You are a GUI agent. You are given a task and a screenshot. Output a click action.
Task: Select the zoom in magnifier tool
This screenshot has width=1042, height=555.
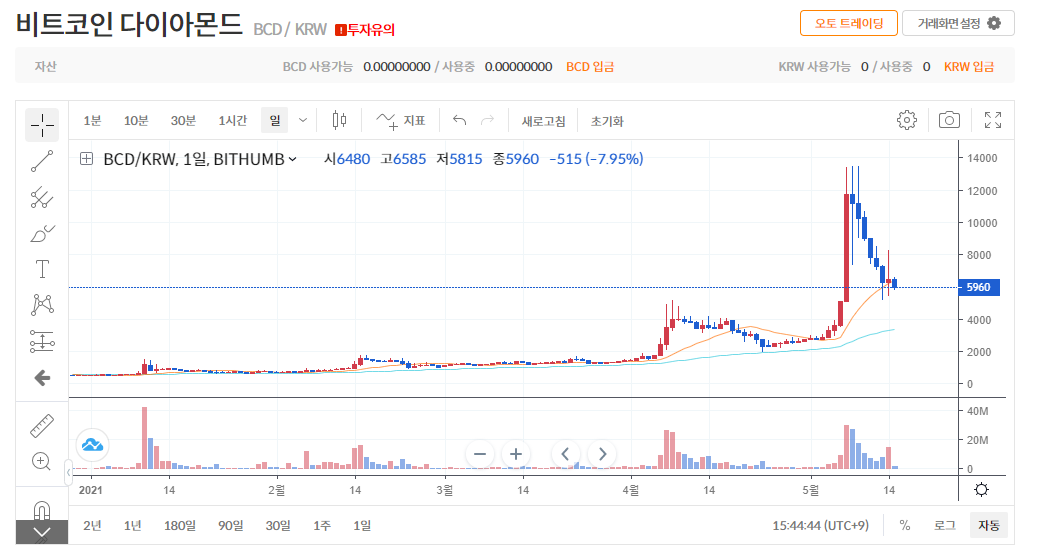coord(42,461)
